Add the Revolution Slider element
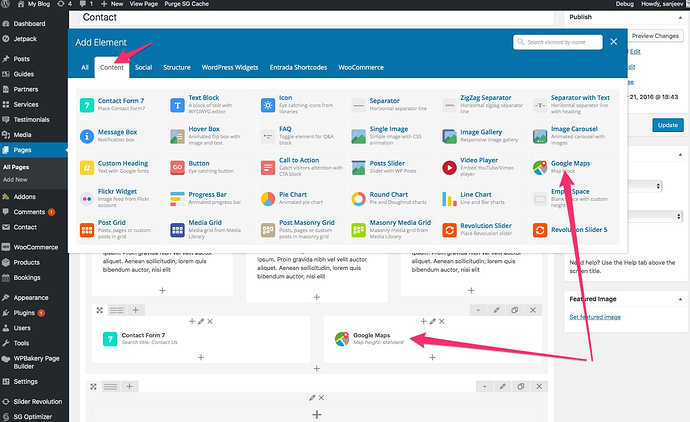The height and width of the screenshot is (422, 690). point(483,229)
